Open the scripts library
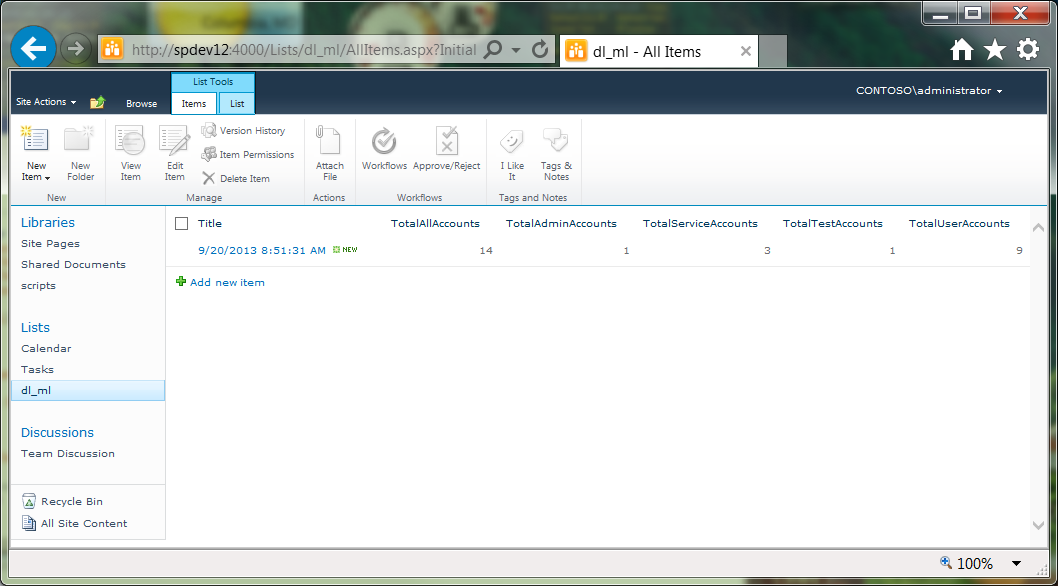The image size is (1058, 586). [x=38, y=285]
